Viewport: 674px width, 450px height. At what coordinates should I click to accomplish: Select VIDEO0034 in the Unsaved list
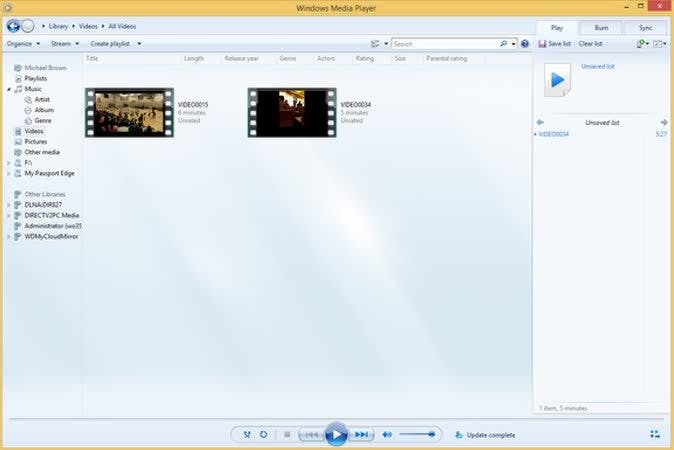coord(554,134)
